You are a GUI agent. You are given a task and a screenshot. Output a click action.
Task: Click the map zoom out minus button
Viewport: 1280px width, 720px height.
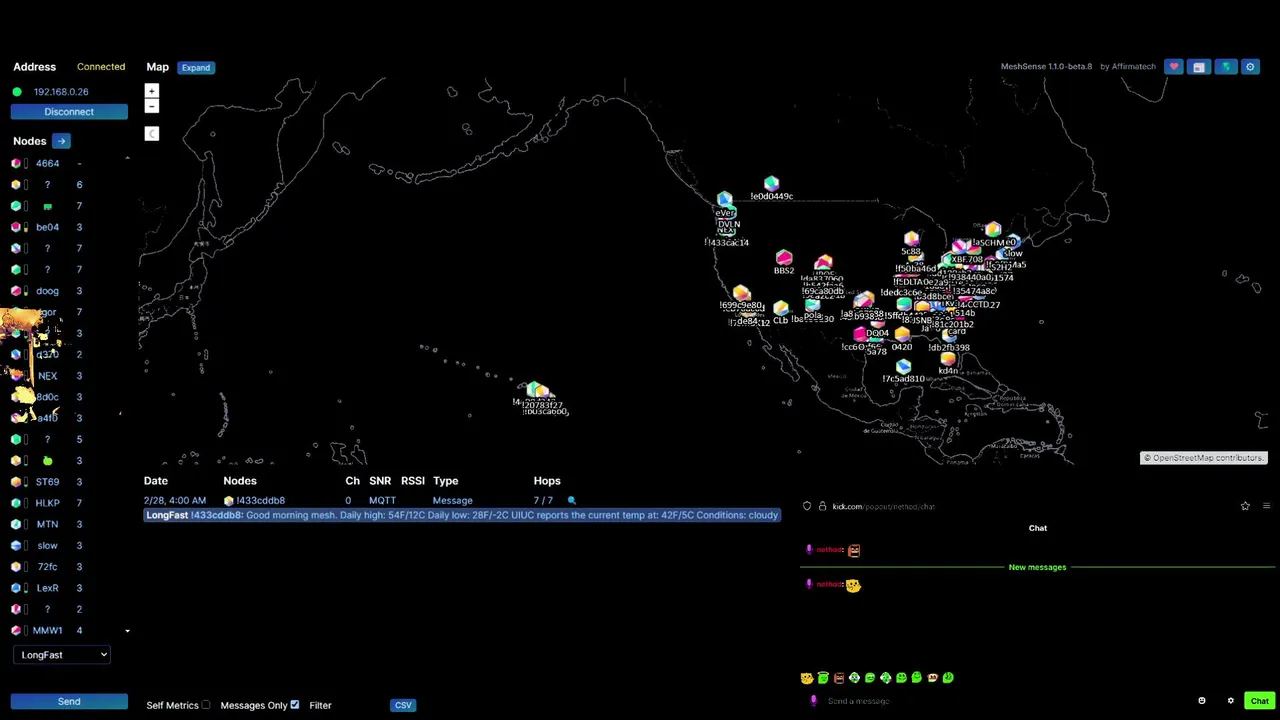click(x=152, y=106)
